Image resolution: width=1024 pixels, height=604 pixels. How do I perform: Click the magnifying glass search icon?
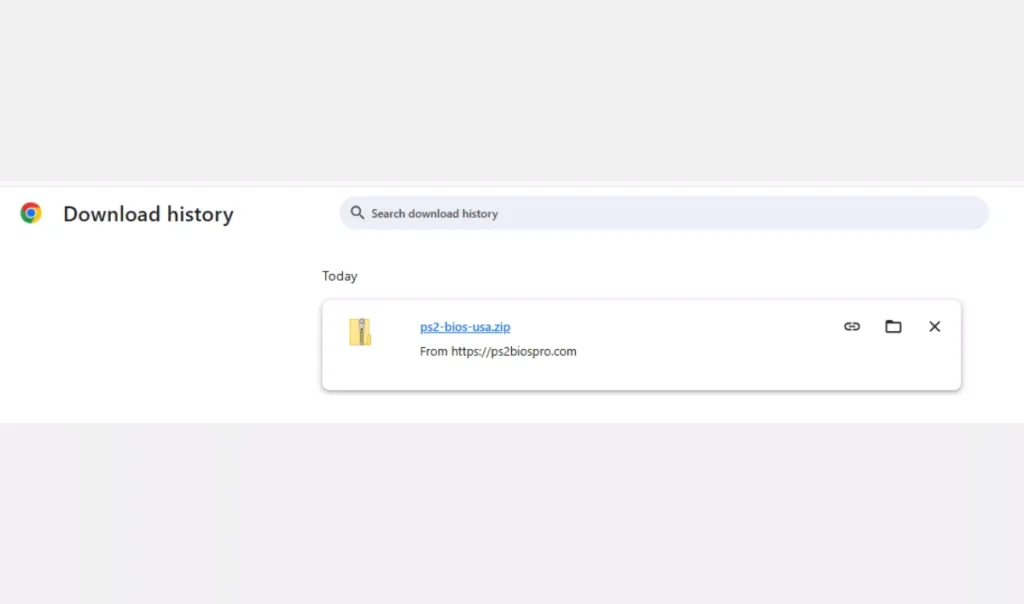pyautogui.click(x=357, y=213)
